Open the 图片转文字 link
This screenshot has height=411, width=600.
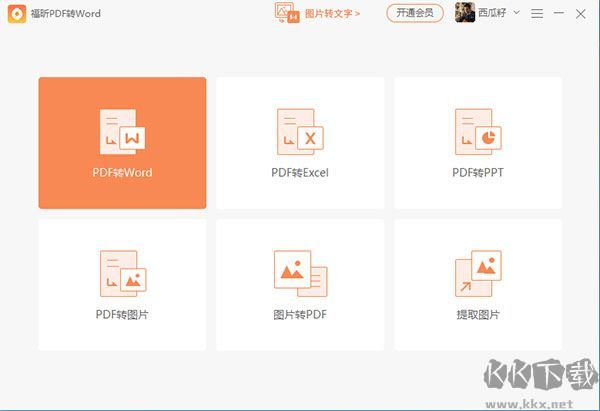tap(332, 14)
